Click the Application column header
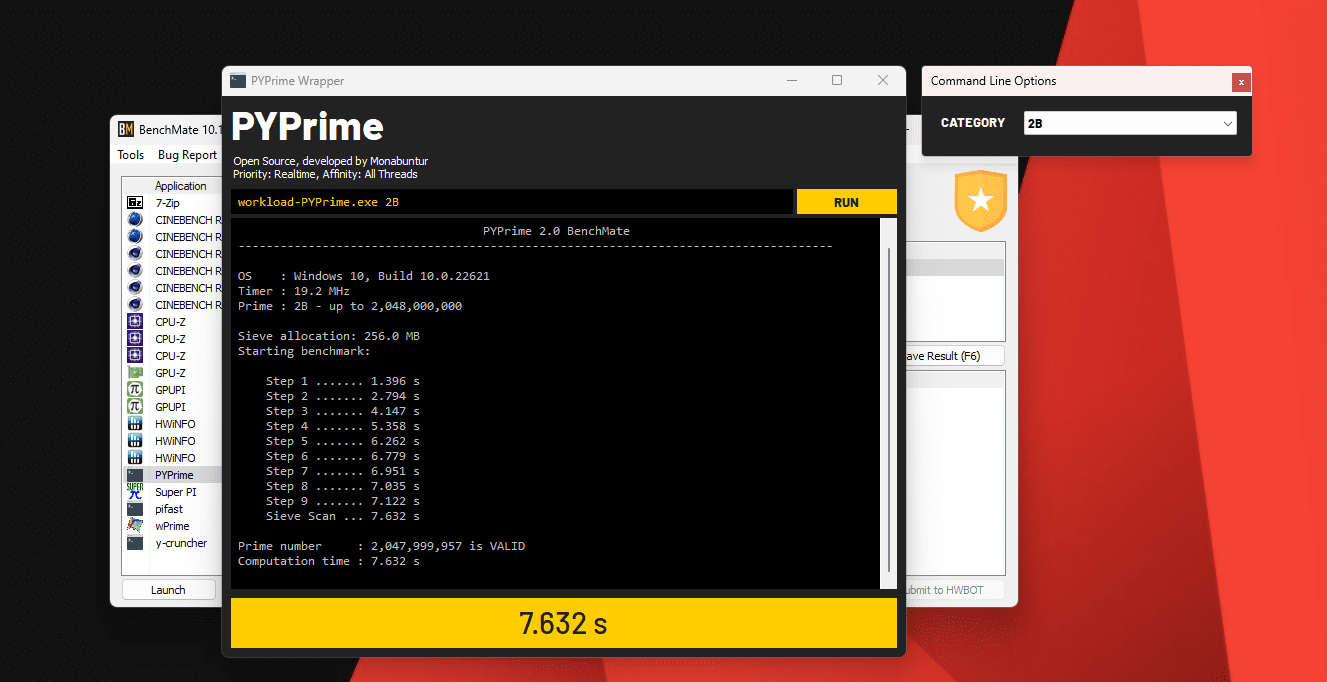The width and height of the screenshot is (1327, 682). click(x=180, y=186)
